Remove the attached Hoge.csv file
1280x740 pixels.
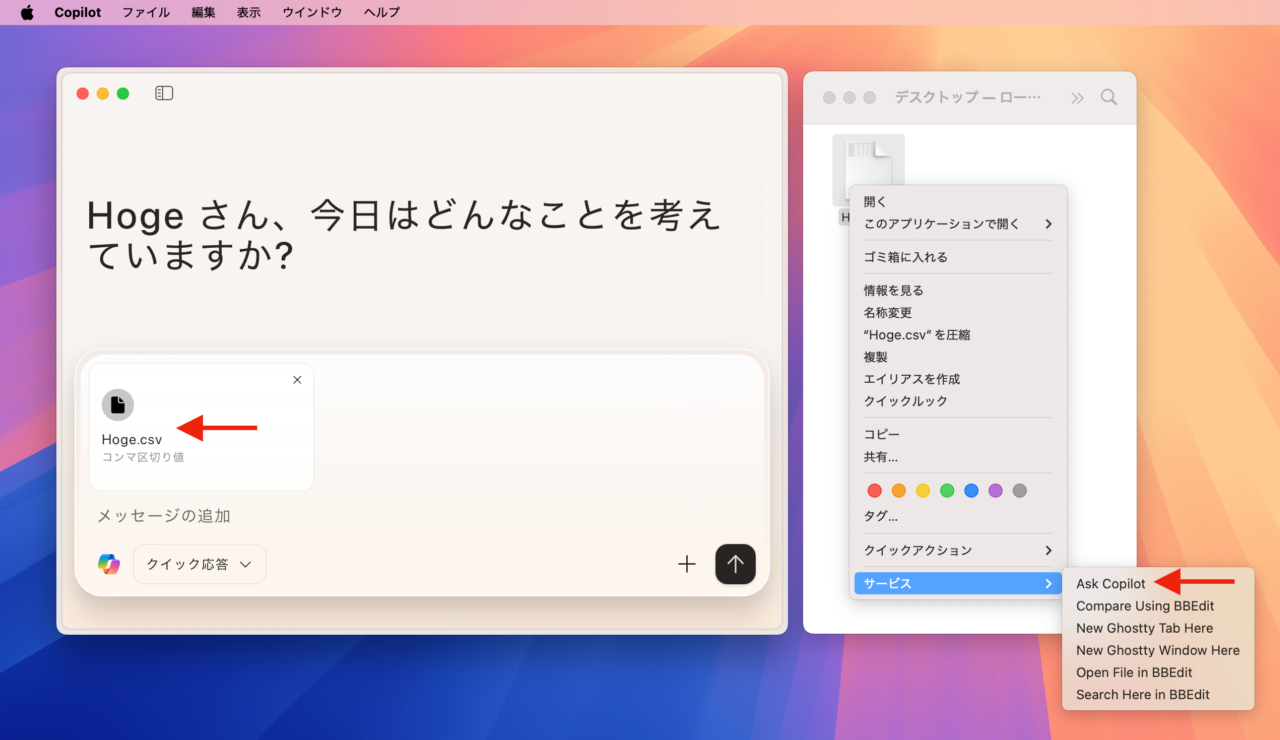pyautogui.click(x=297, y=380)
